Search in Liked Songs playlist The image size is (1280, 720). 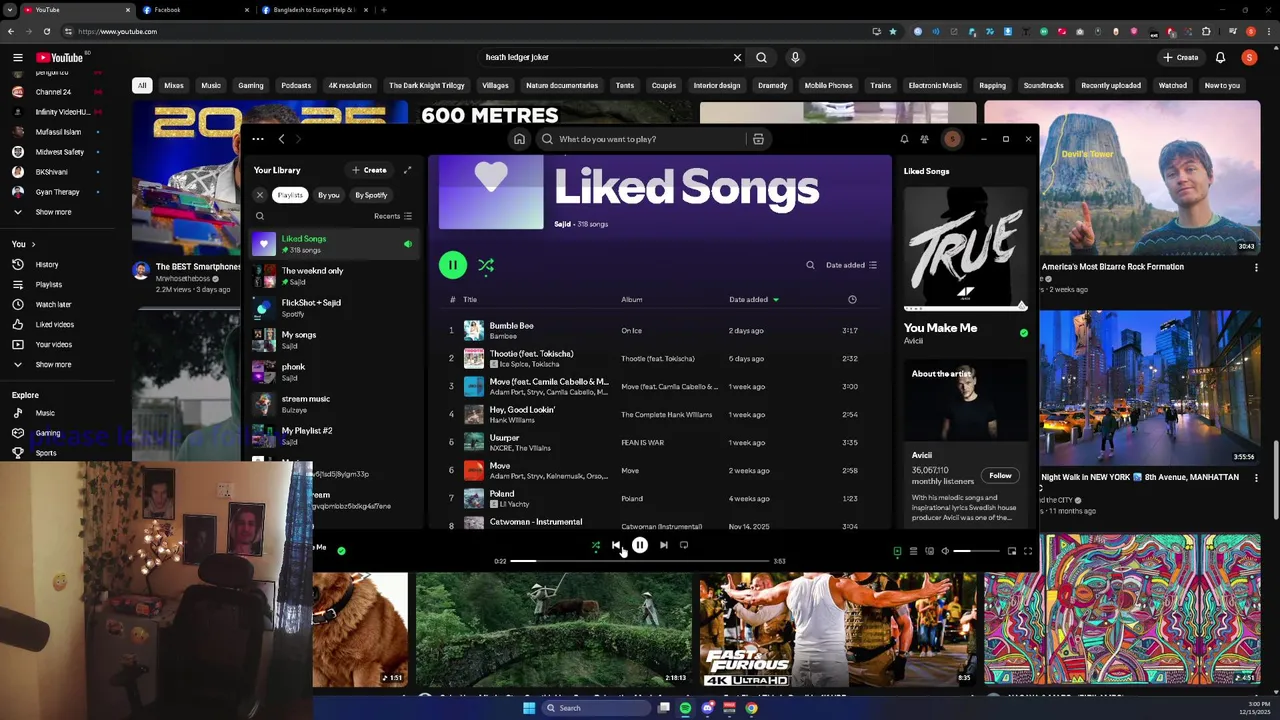pos(810,265)
